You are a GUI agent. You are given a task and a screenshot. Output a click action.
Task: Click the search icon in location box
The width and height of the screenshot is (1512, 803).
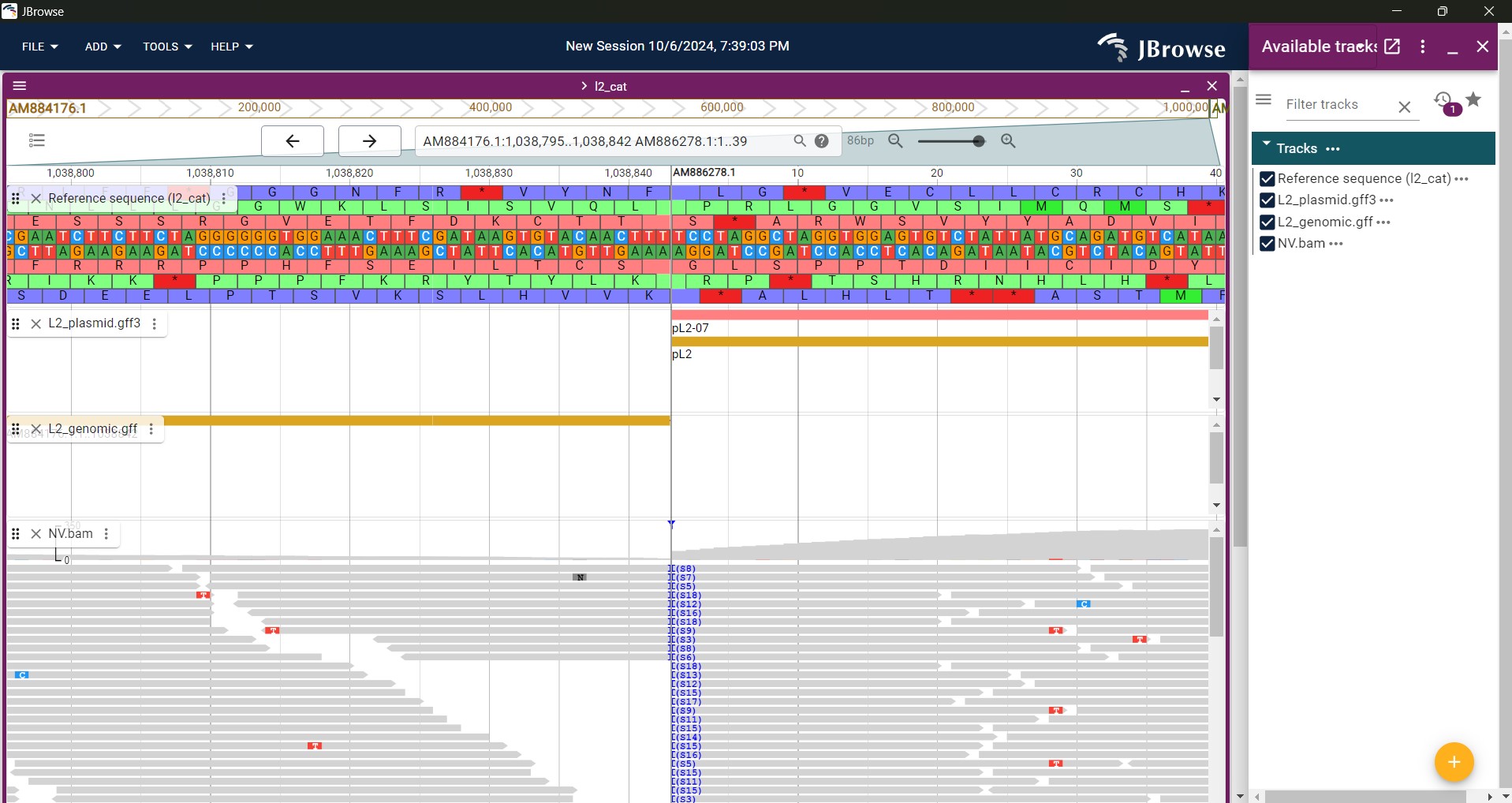point(800,142)
